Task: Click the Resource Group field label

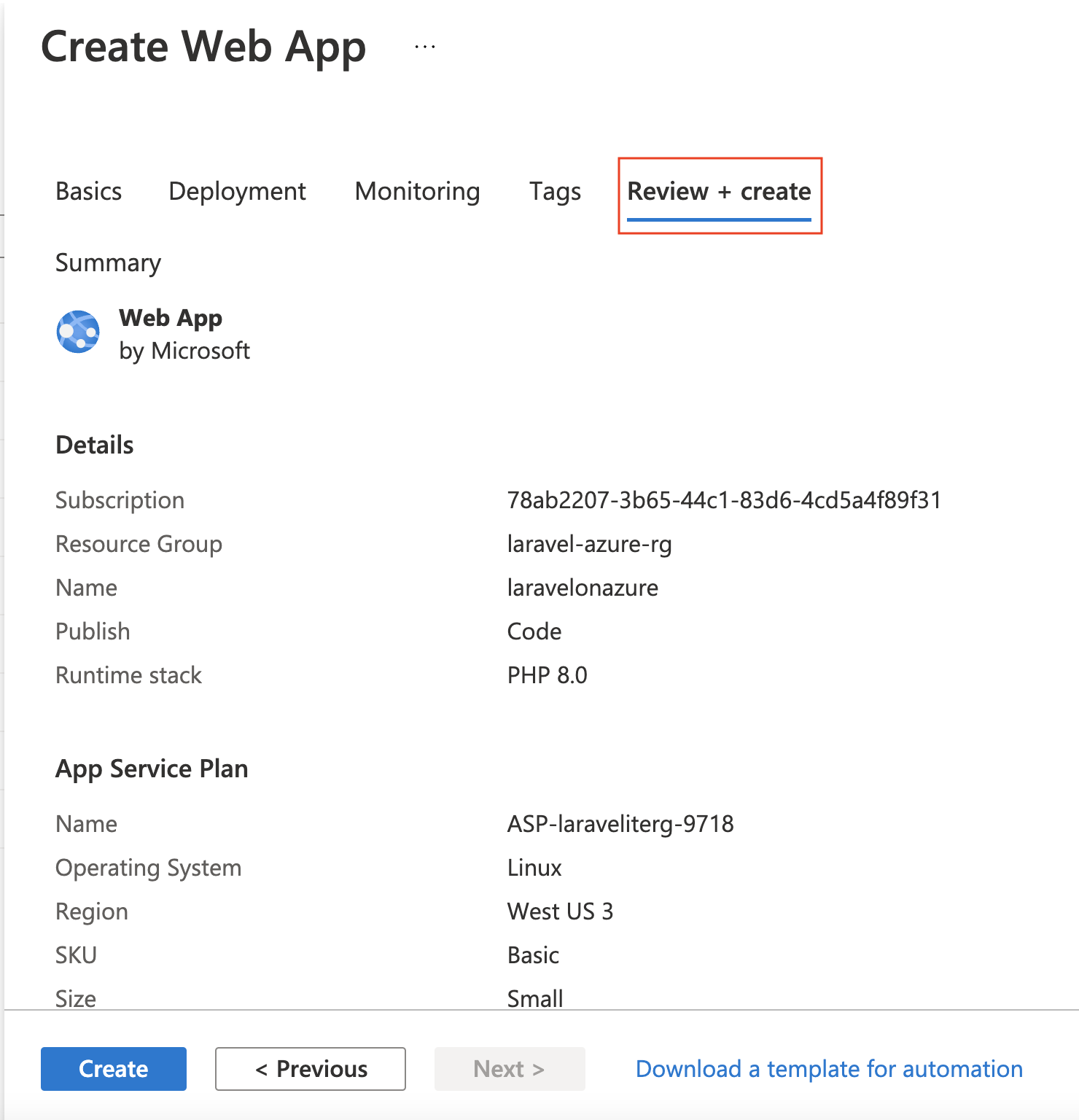Action: click(x=139, y=544)
